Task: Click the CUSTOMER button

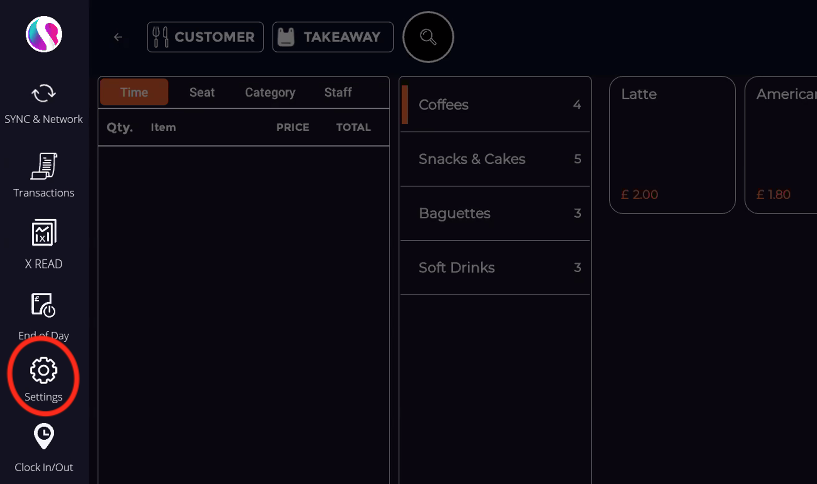Action: pos(205,37)
